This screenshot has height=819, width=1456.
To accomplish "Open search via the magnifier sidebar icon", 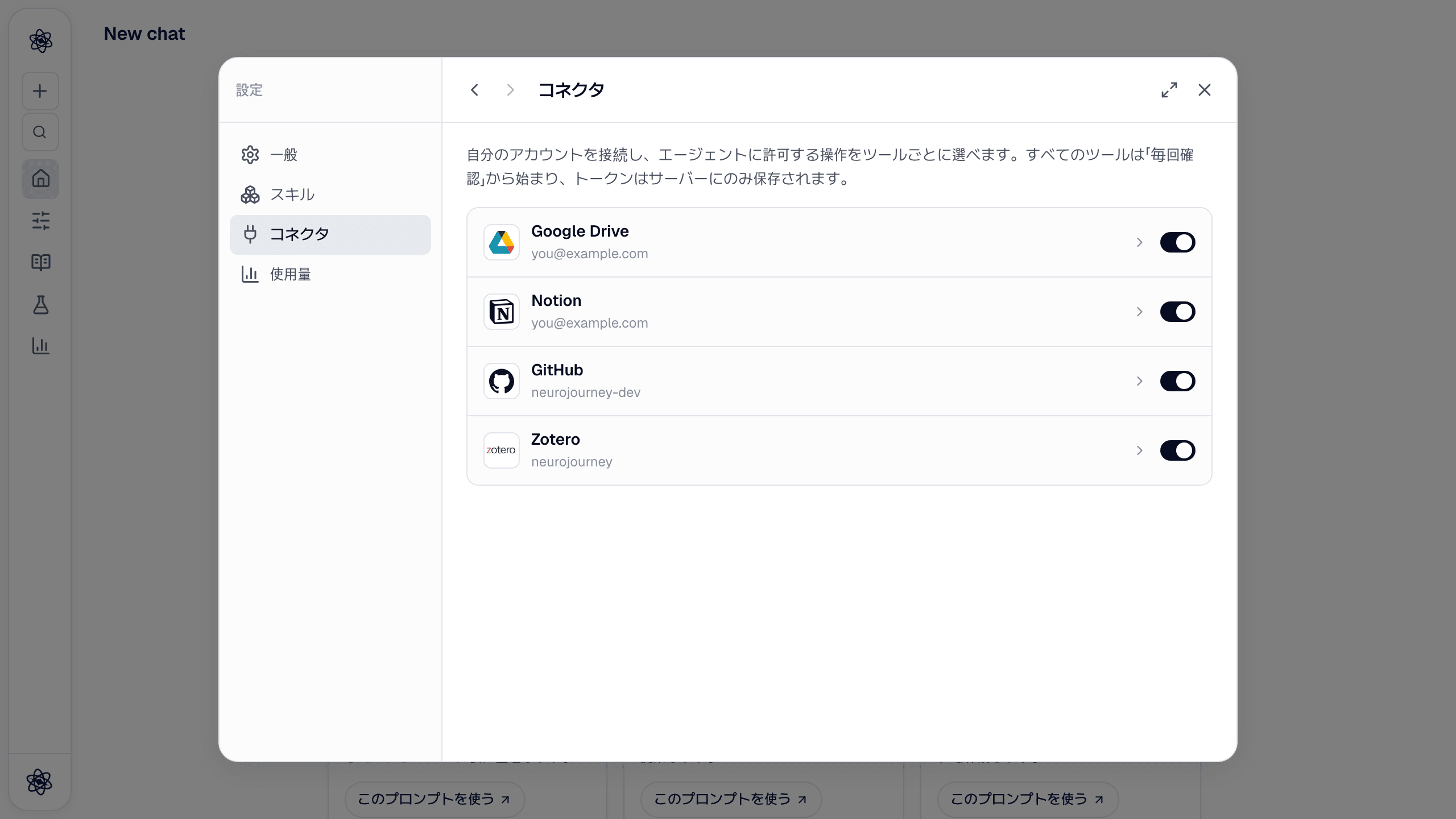I will (x=40, y=132).
